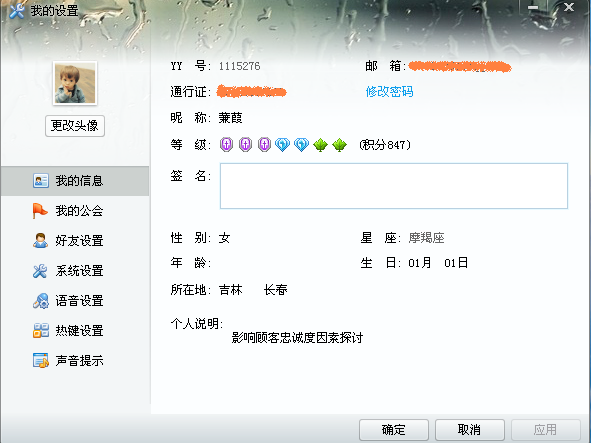Click the YY number 1115276
The width and height of the screenshot is (591, 443).
pyautogui.click(x=239, y=66)
